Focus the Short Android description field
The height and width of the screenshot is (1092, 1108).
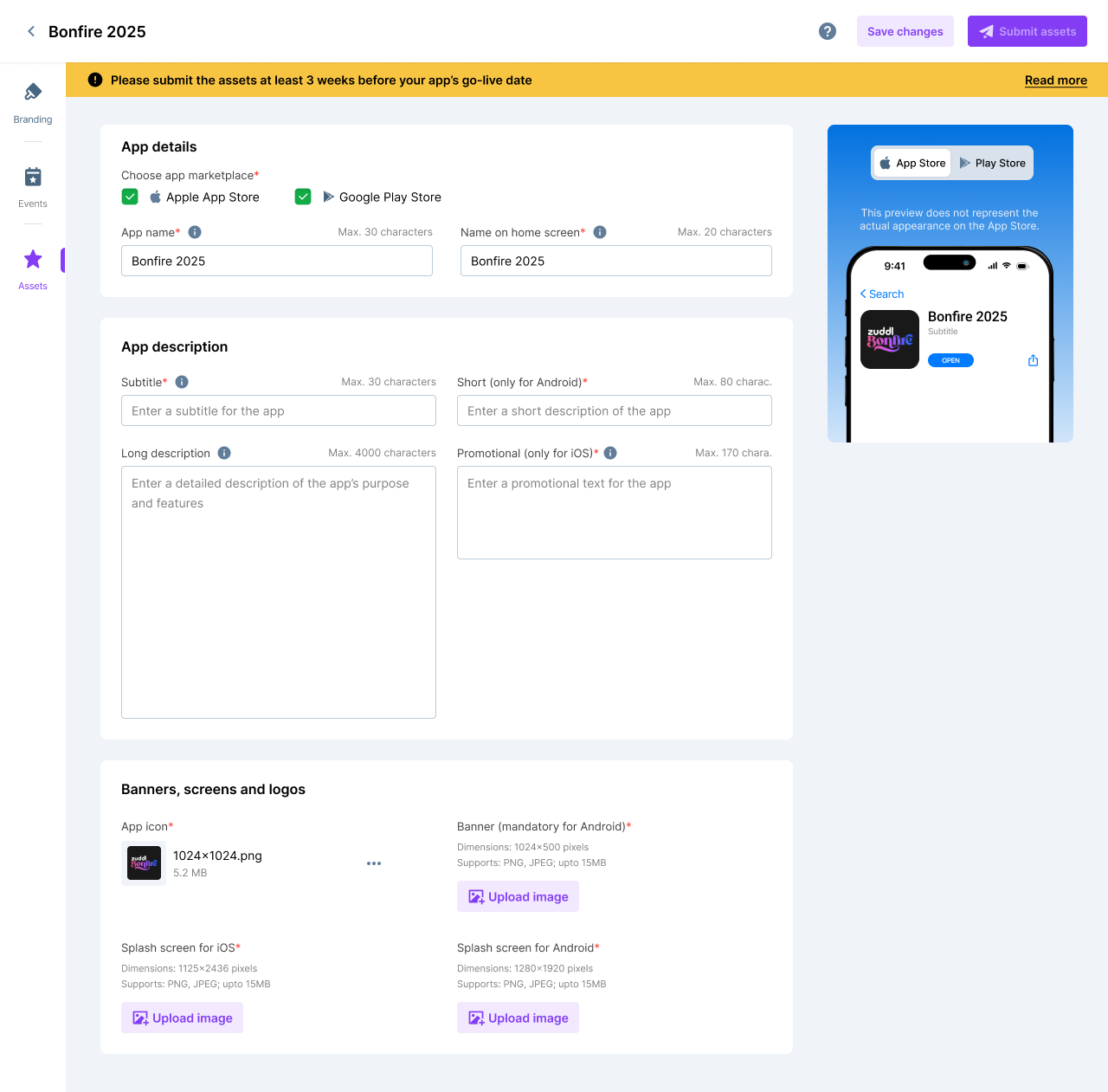pyautogui.click(x=615, y=410)
